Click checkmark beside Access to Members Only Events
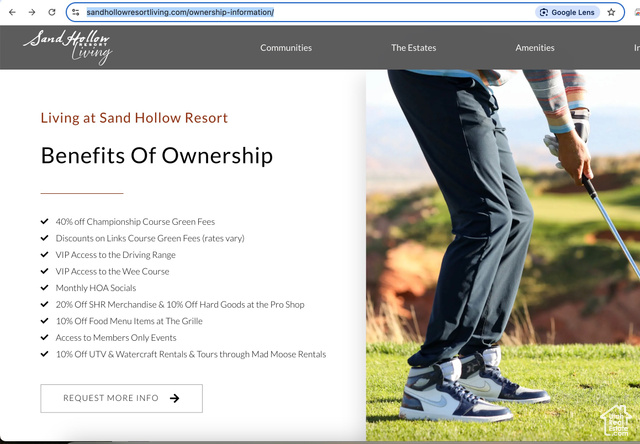640x444 pixels. [x=45, y=337]
